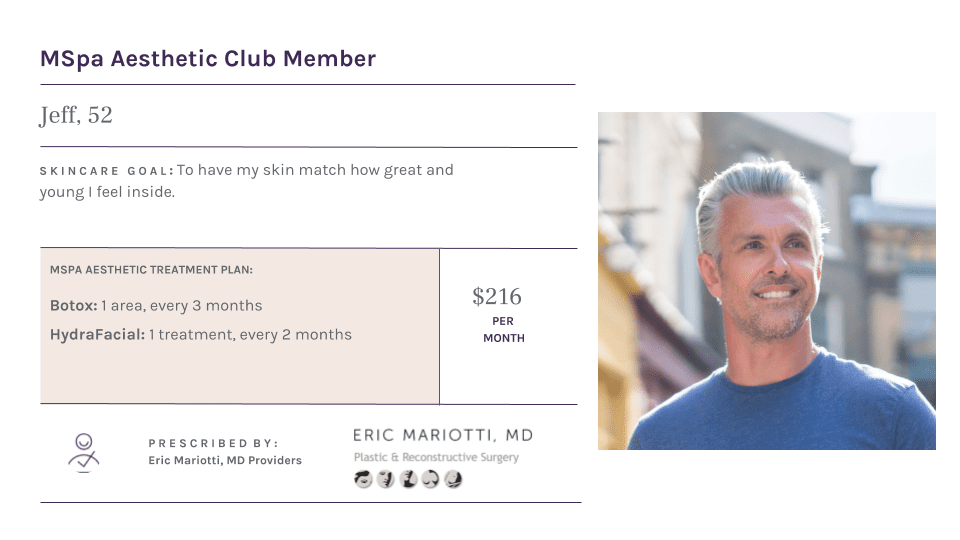This screenshot has height=540, width=960.
Task: Click the SKINCARE GOAL label
Action: pos(107,171)
